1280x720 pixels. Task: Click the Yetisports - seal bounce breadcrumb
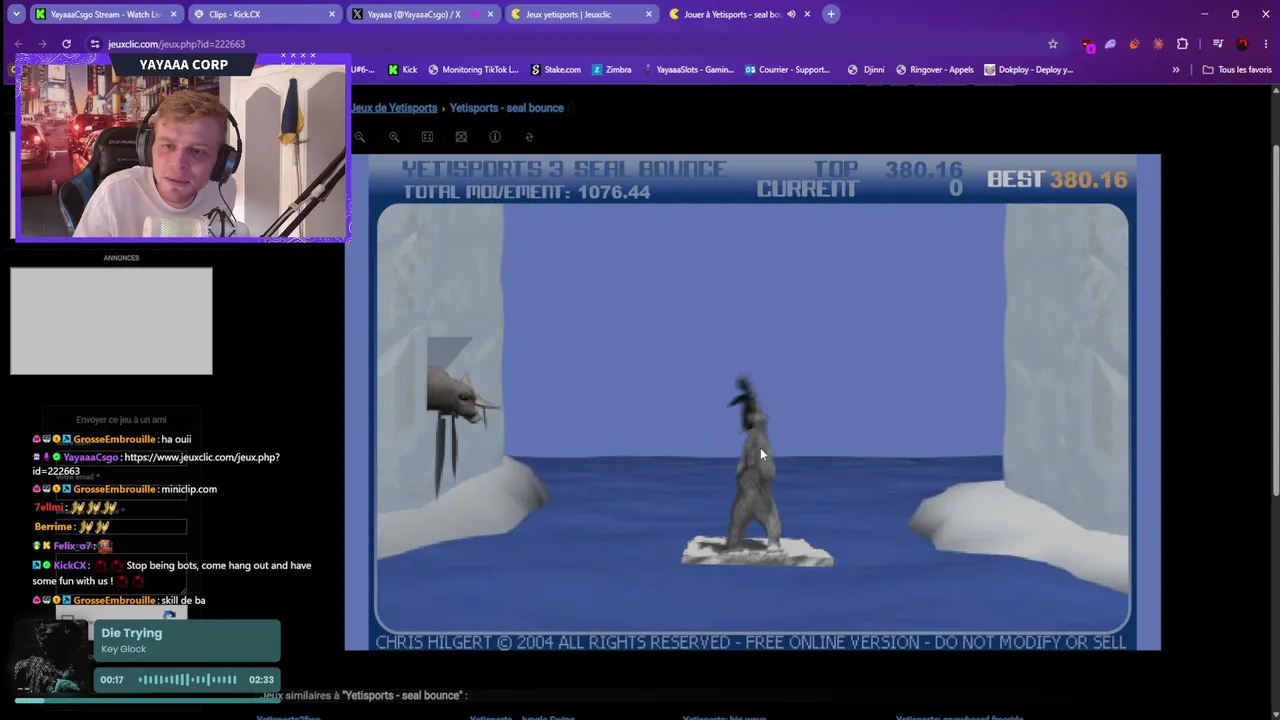(507, 108)
